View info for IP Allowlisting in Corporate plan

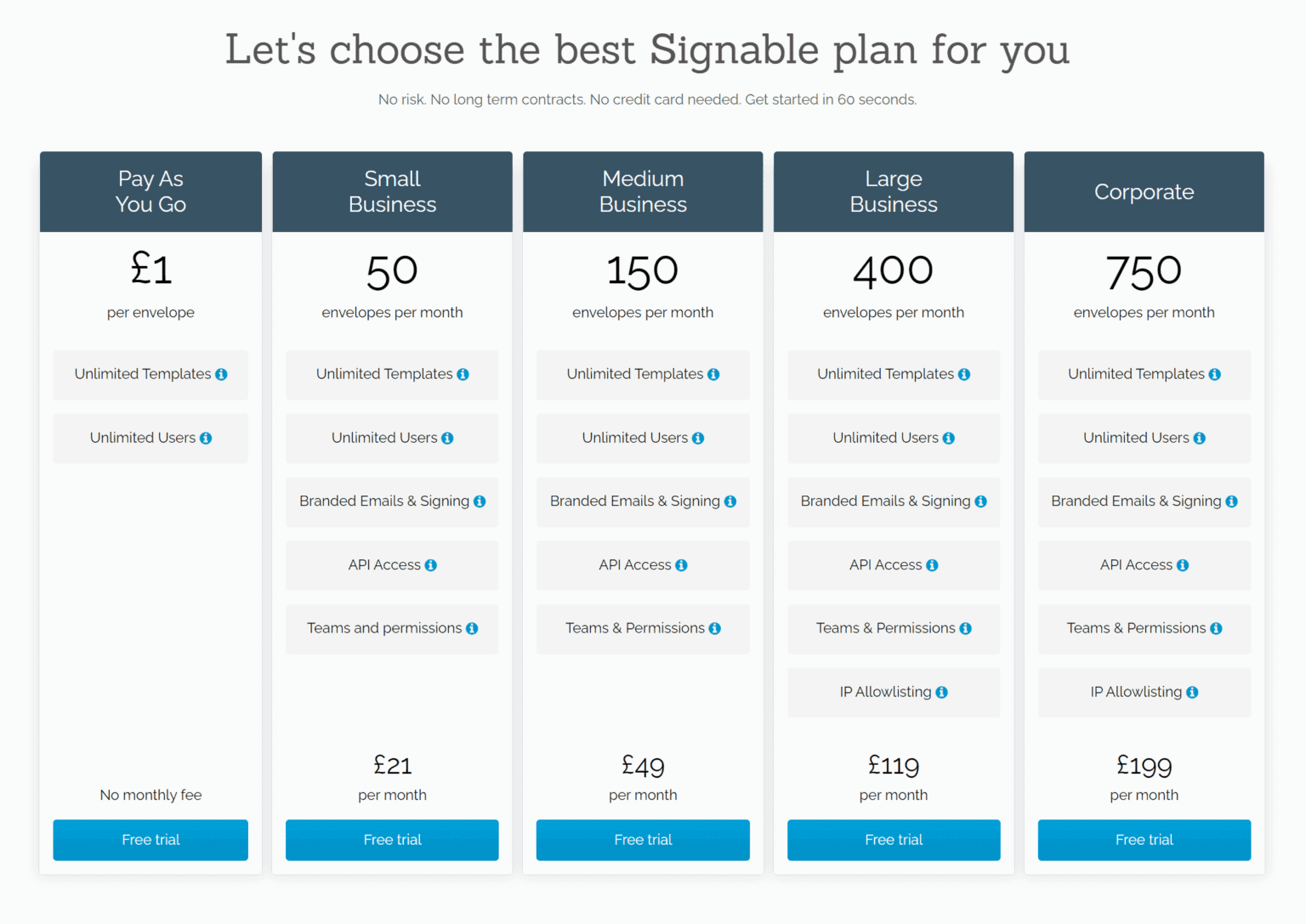click(1192, 692)
